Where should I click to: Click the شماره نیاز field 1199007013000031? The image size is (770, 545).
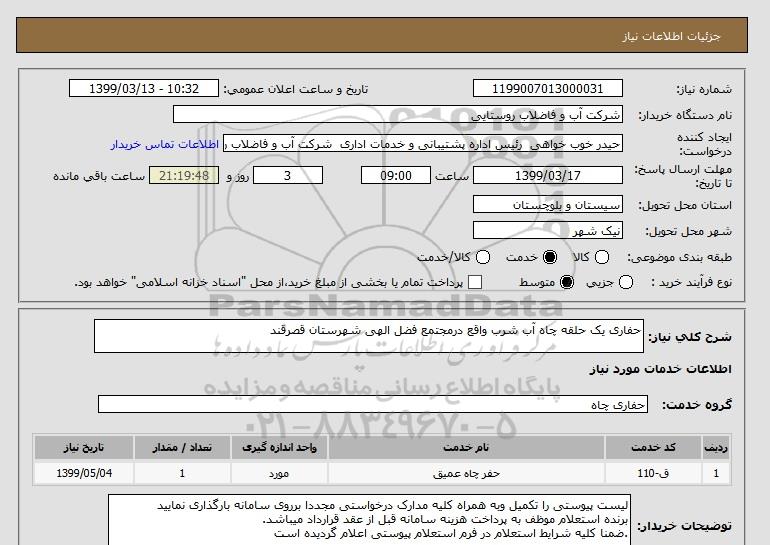[548, 89]
